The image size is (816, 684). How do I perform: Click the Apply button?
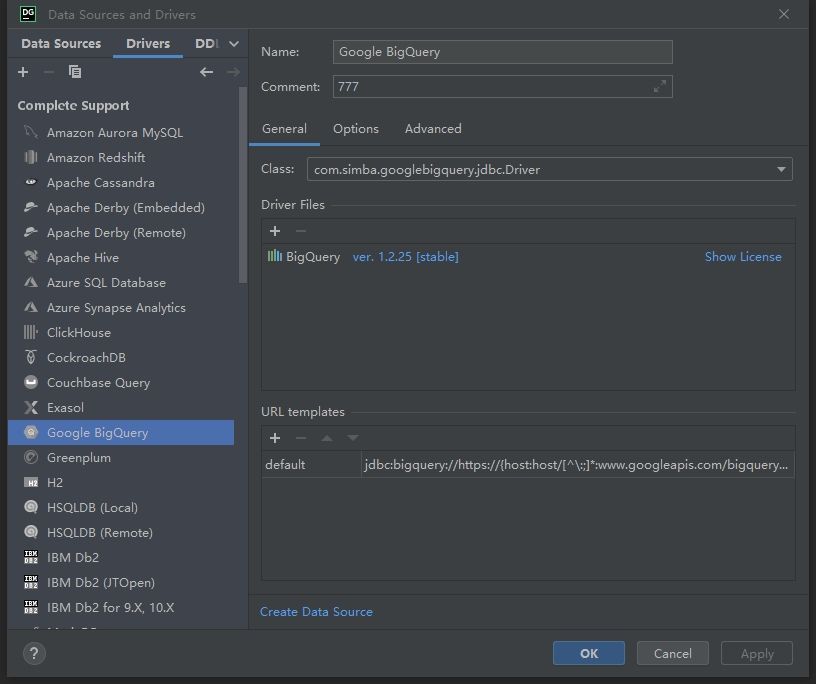757,653
